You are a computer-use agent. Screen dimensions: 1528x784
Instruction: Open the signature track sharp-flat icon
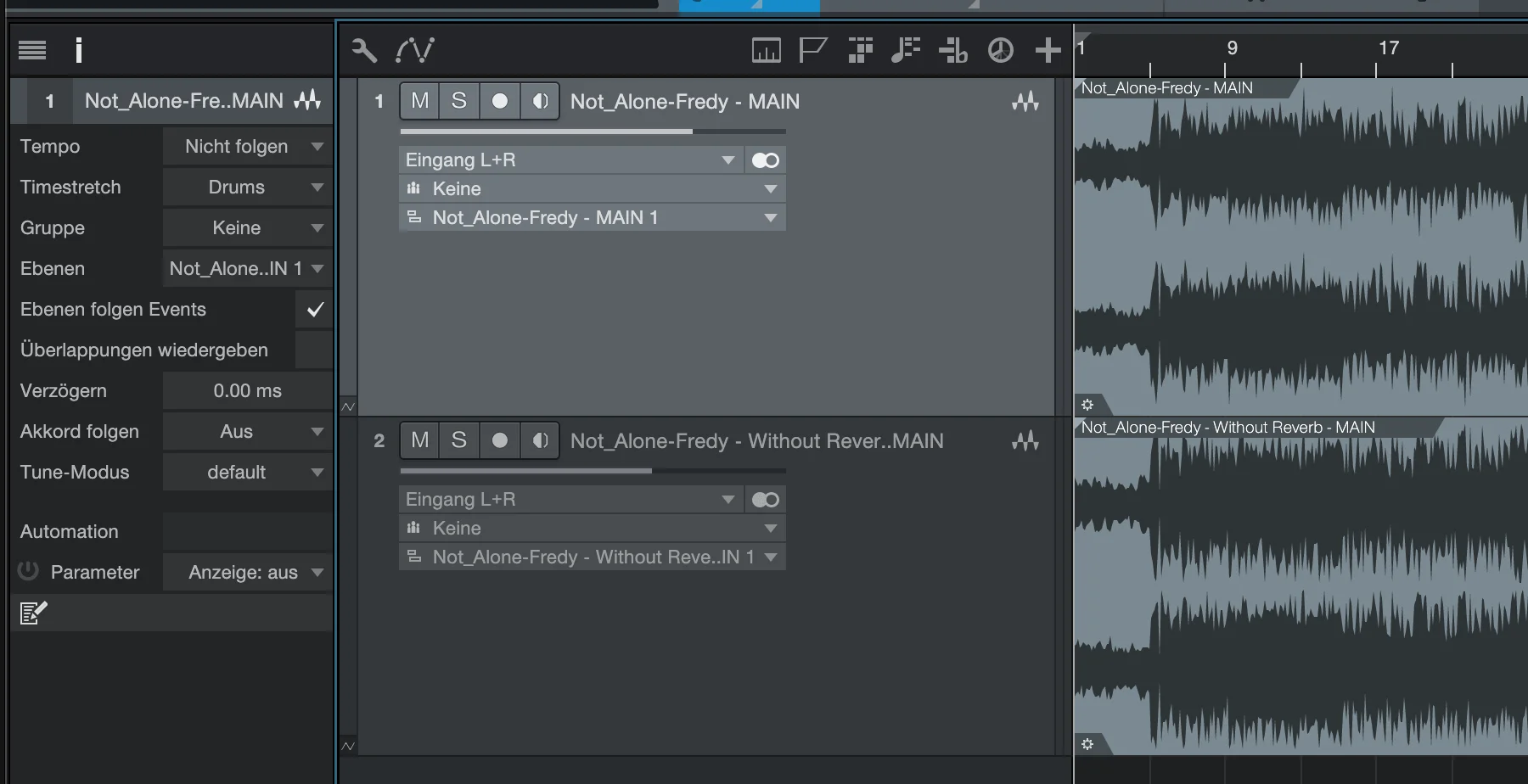pyautogui.click(x=952, y=51)
